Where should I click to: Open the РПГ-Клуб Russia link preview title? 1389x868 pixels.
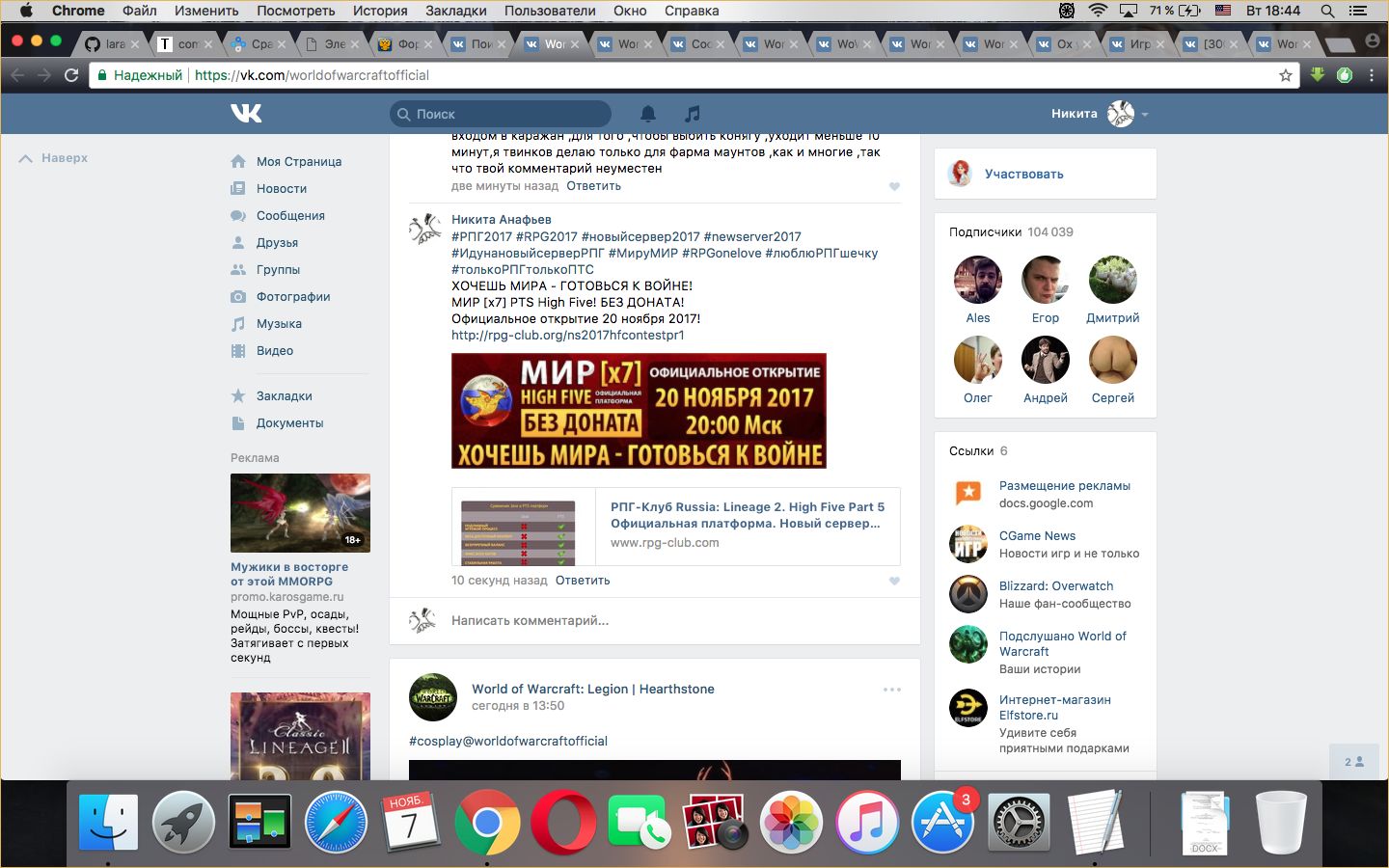click(x=748, y=515)
